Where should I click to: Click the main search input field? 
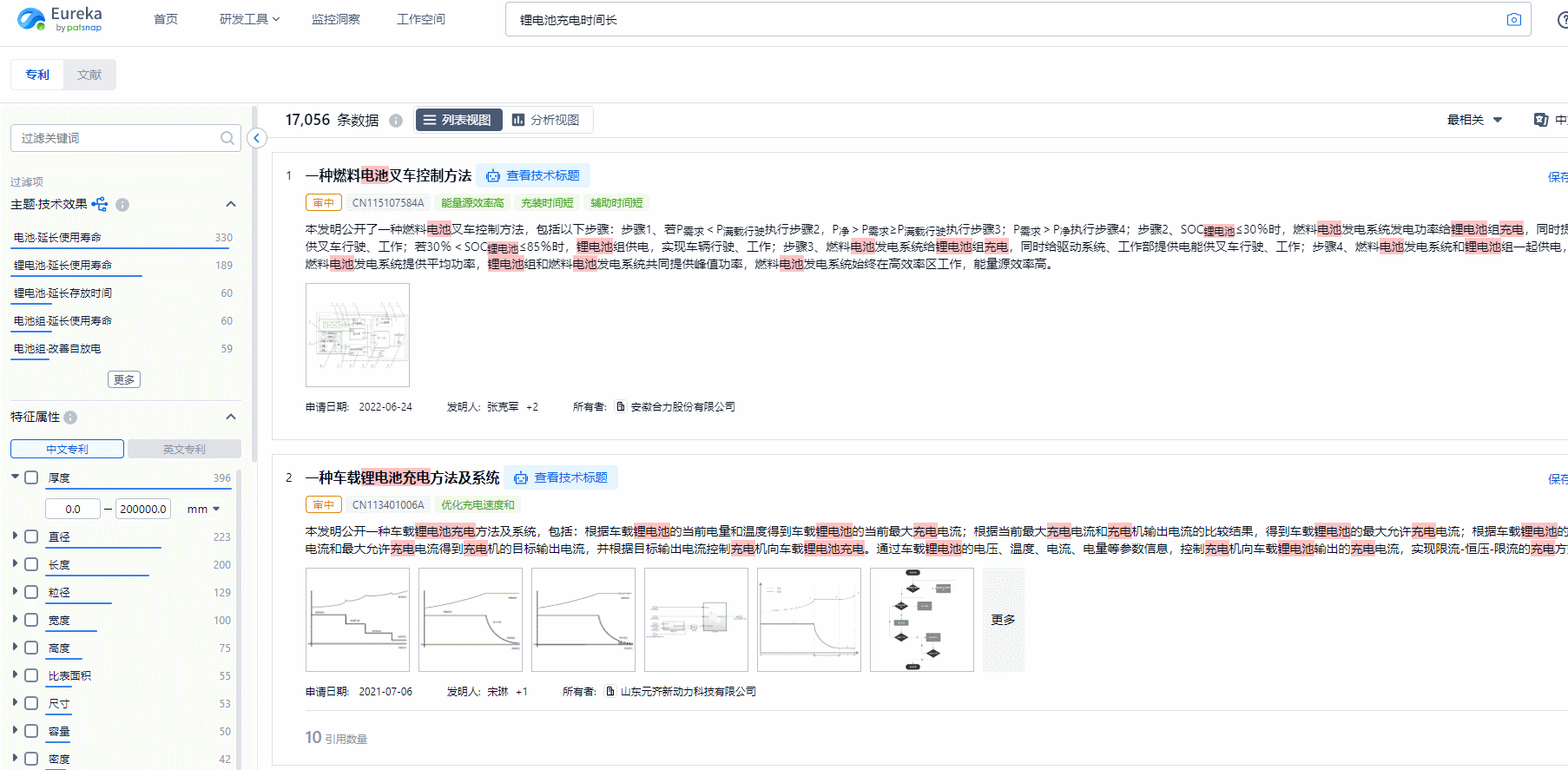click(x=998, y=20)
